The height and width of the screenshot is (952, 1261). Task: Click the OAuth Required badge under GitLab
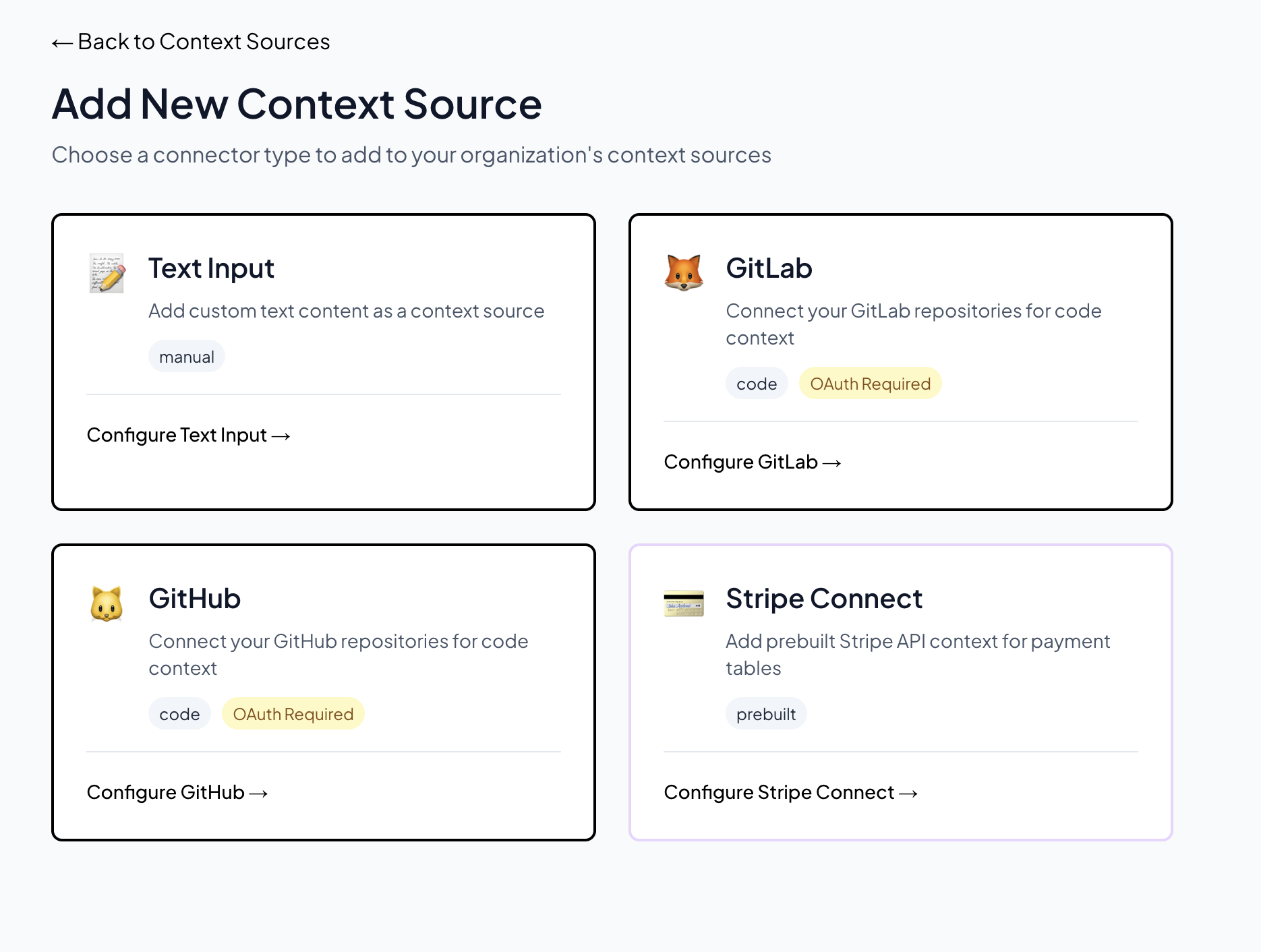870,383
